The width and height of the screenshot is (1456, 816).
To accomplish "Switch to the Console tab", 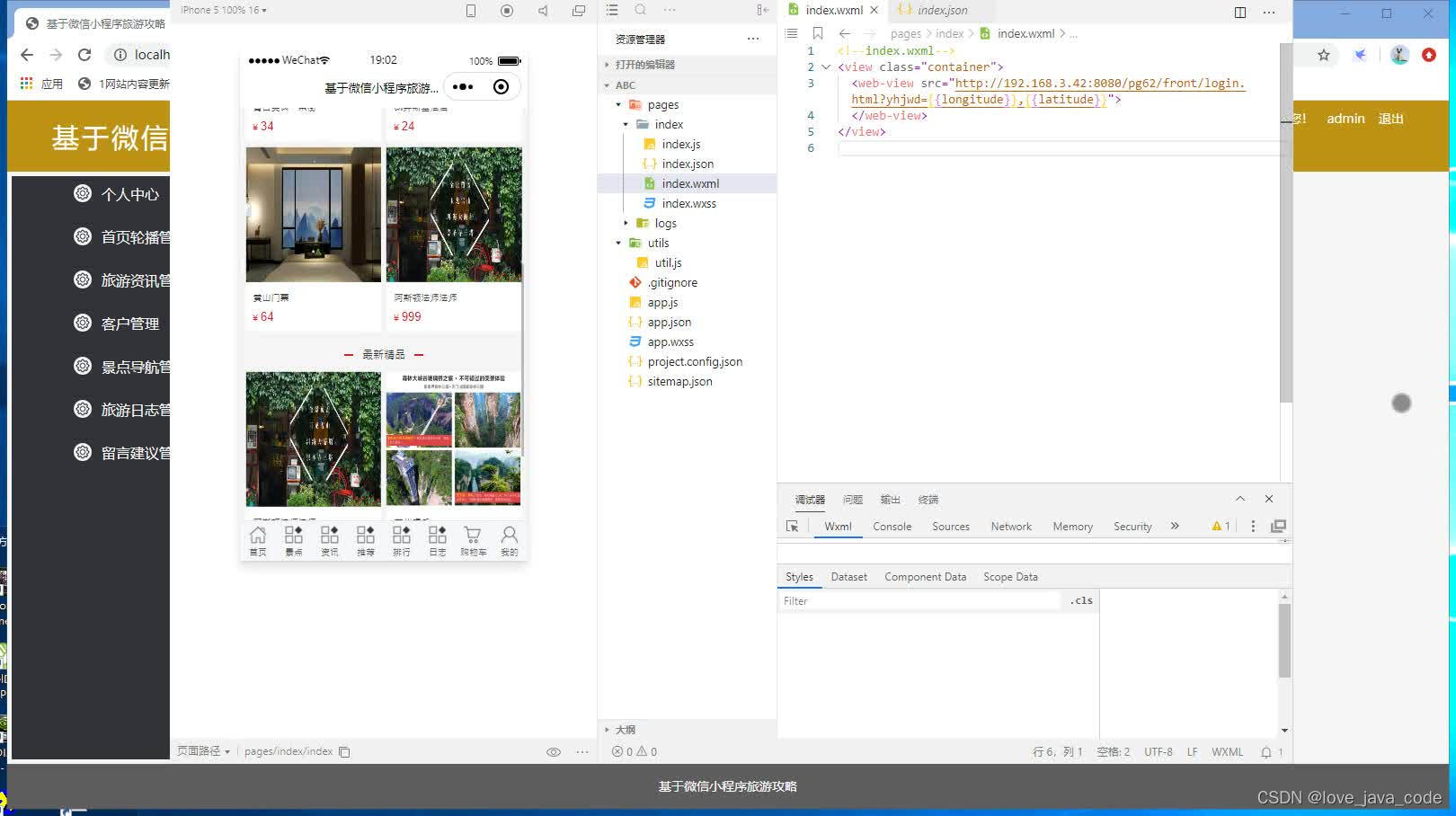I will coord(892,527).
